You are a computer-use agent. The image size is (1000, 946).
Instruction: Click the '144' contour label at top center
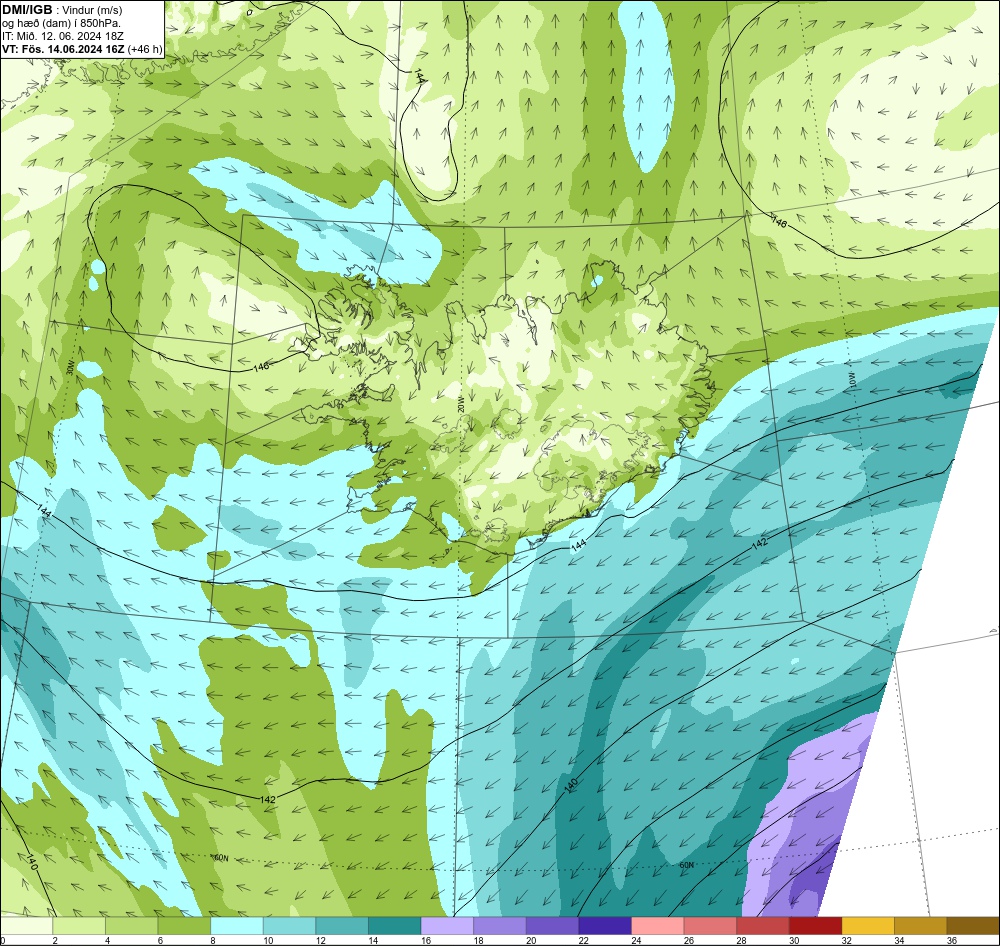pyautogui.click(x=419, y=77)
